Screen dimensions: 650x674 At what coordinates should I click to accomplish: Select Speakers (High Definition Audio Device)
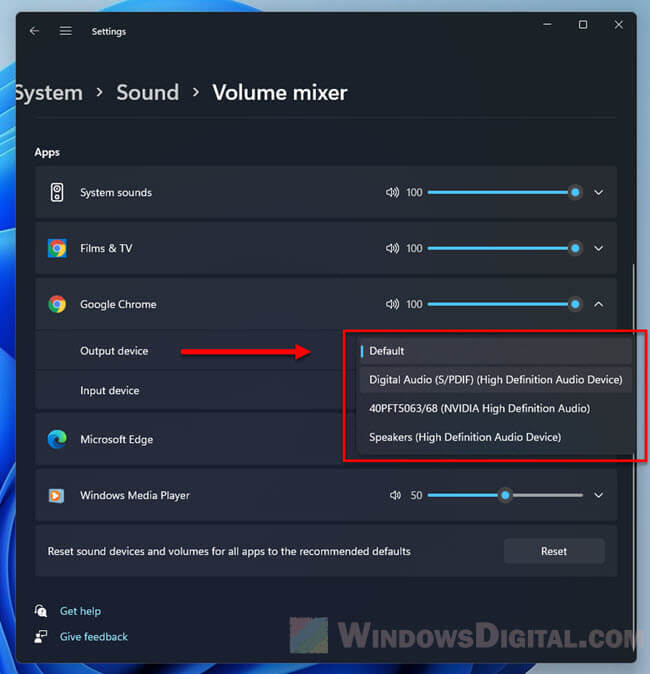pos(495,437)
